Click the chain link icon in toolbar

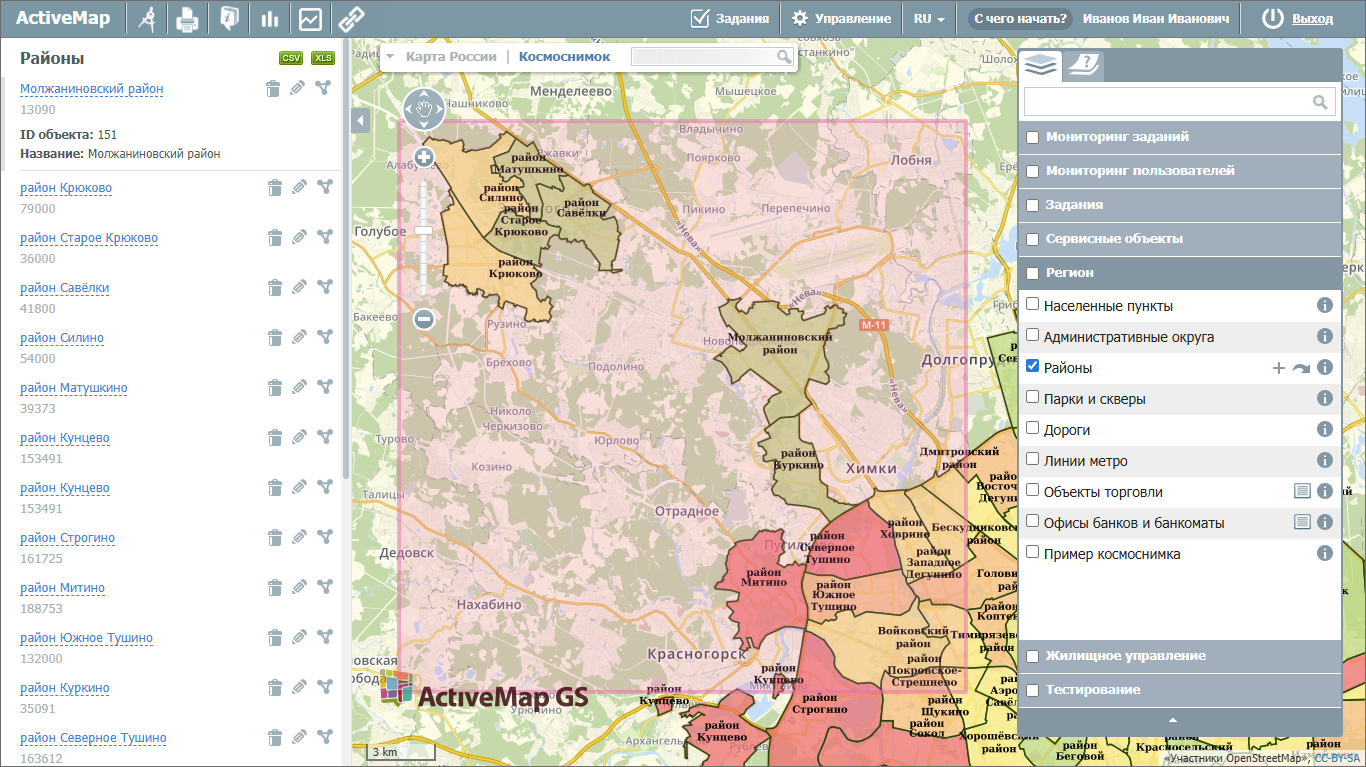pyautogui.click(x=351, y=19)
